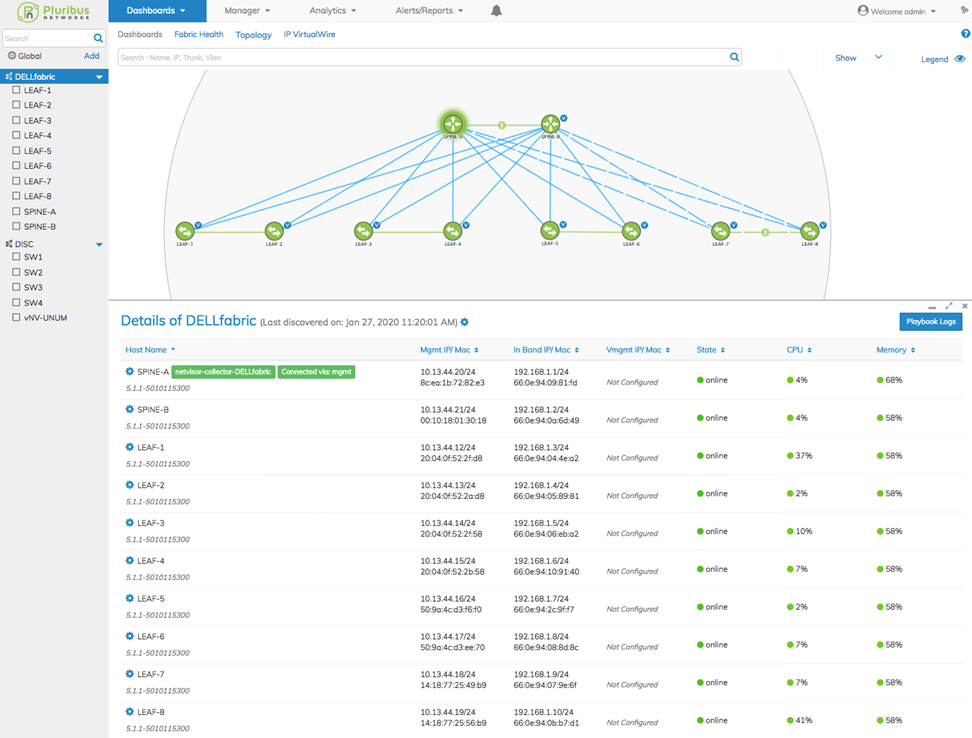Image resolution: width=972 pixels, height=738 pixels.
Task: Open the gear menu for LEAF-3 row
Action: click(130, 522)
